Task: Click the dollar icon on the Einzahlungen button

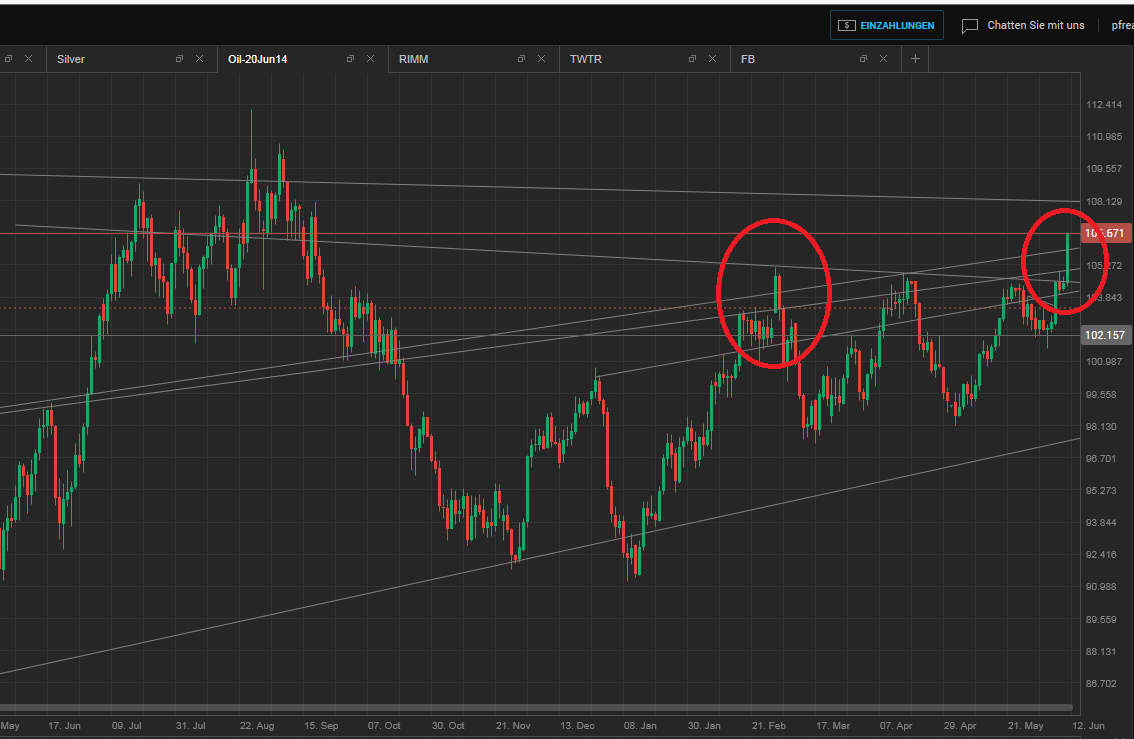Action: [x=849, y=25]
